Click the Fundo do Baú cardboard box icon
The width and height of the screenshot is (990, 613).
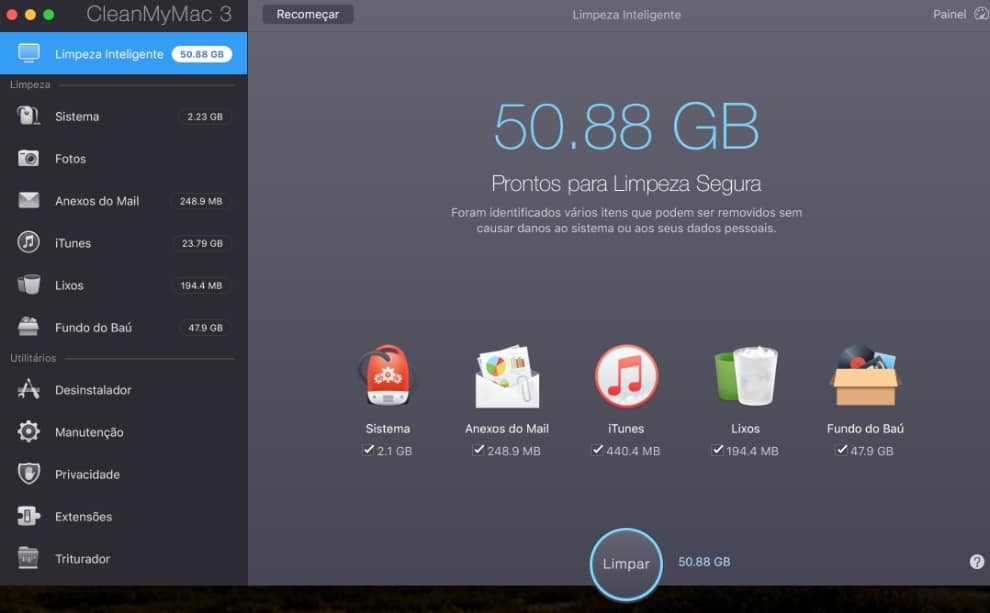click(865, 376)
